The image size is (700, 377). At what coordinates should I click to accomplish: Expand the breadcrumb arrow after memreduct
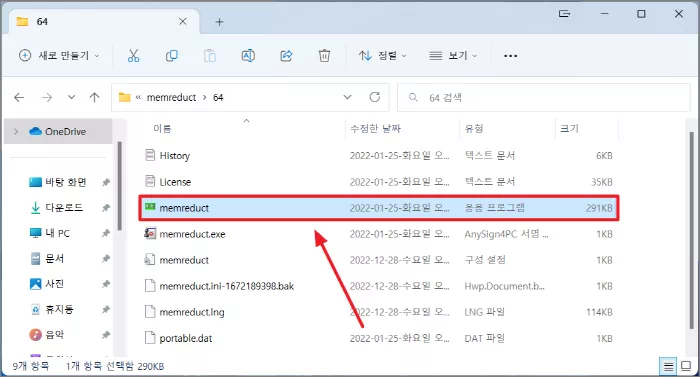[204, 97]
